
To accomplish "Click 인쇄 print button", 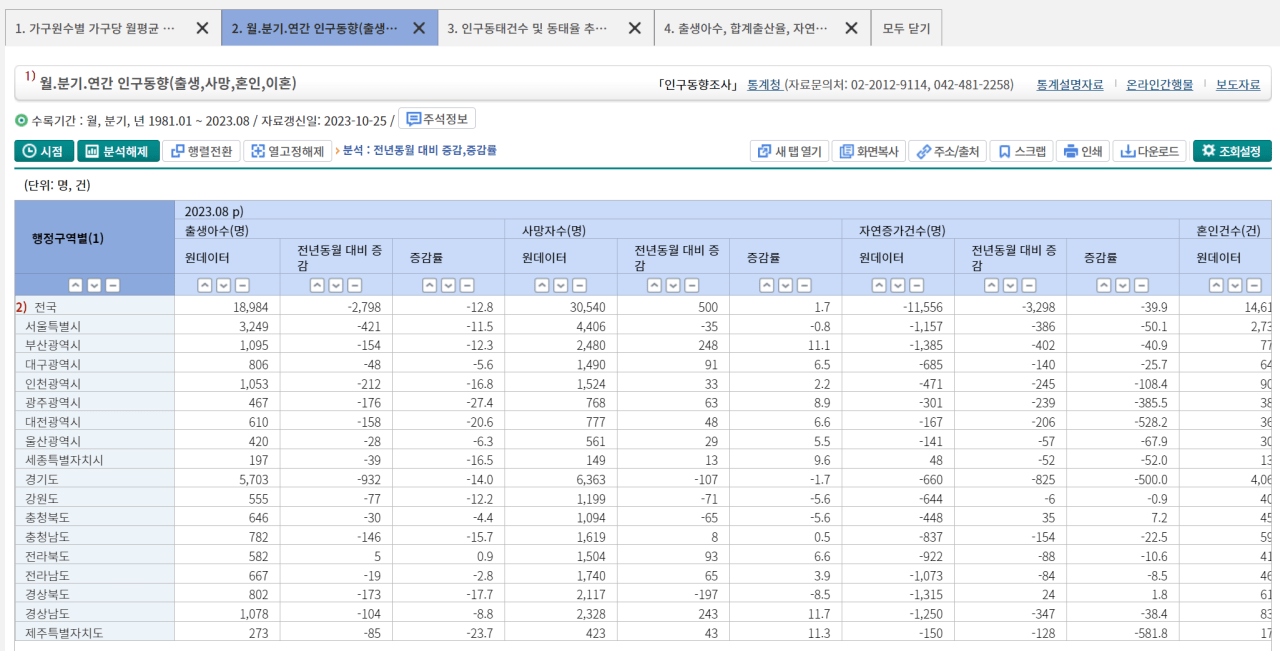I will (x=1083, y=151).
